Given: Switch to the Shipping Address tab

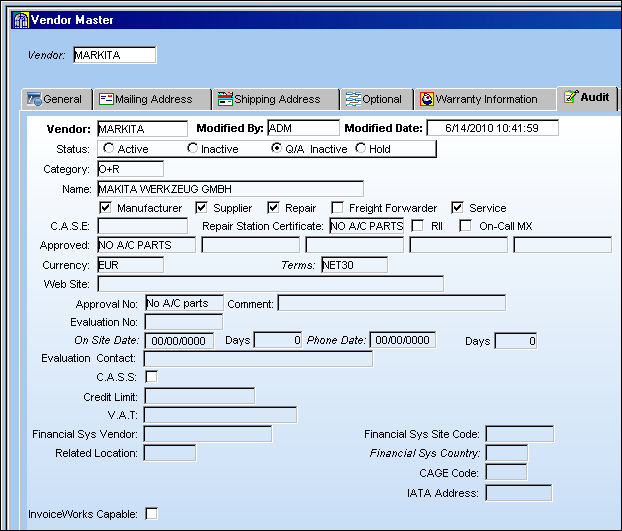Looking at the screenshot, I should 275,99.
